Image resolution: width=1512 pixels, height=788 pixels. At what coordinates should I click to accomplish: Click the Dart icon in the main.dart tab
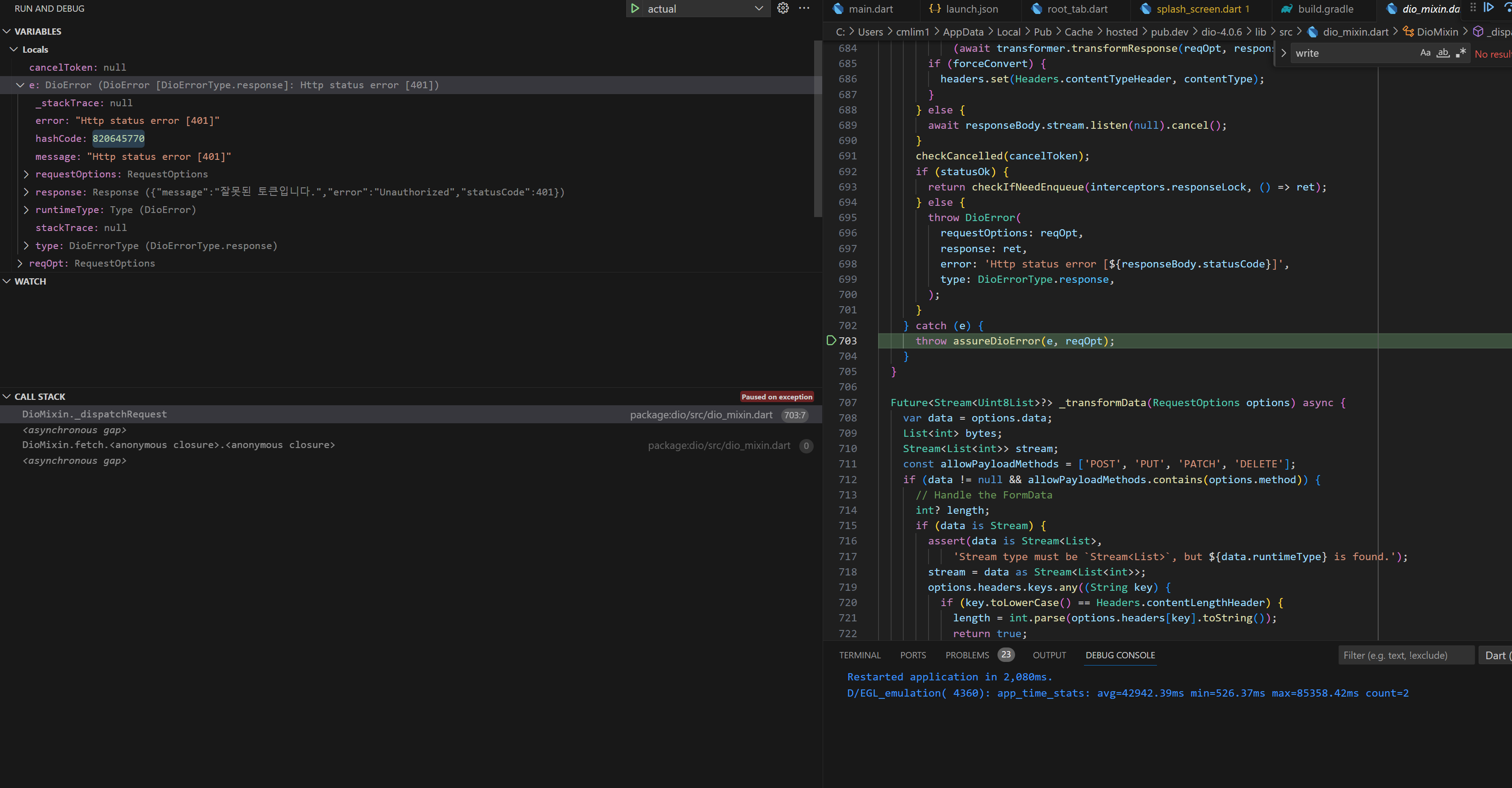[838, 9]
